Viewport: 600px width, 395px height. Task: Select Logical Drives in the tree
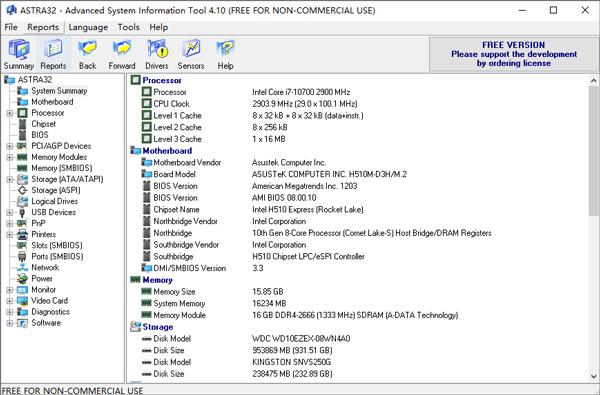click(x=54, y=201)
